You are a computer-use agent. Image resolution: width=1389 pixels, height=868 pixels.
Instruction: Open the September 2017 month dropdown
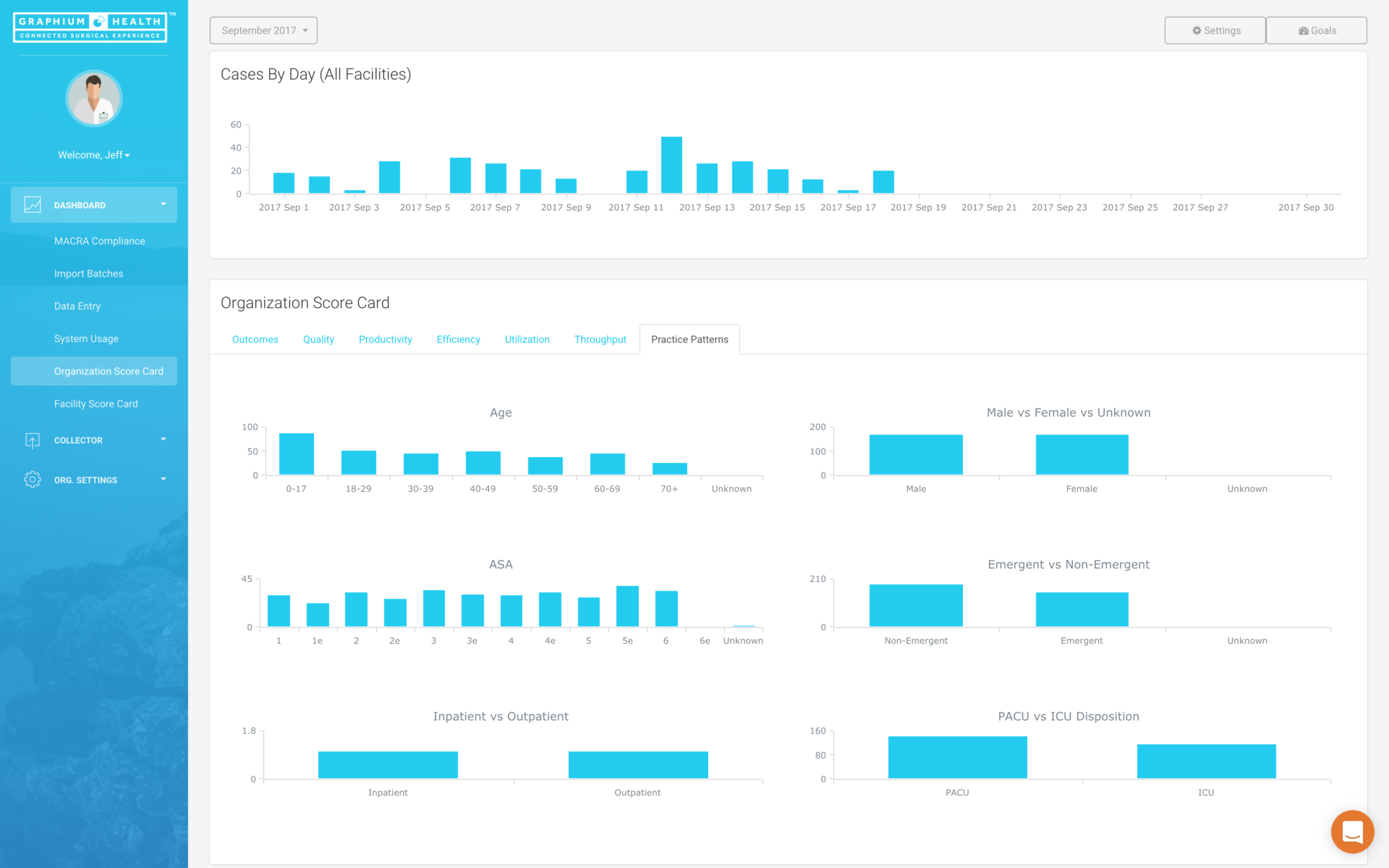coord(263,31)
